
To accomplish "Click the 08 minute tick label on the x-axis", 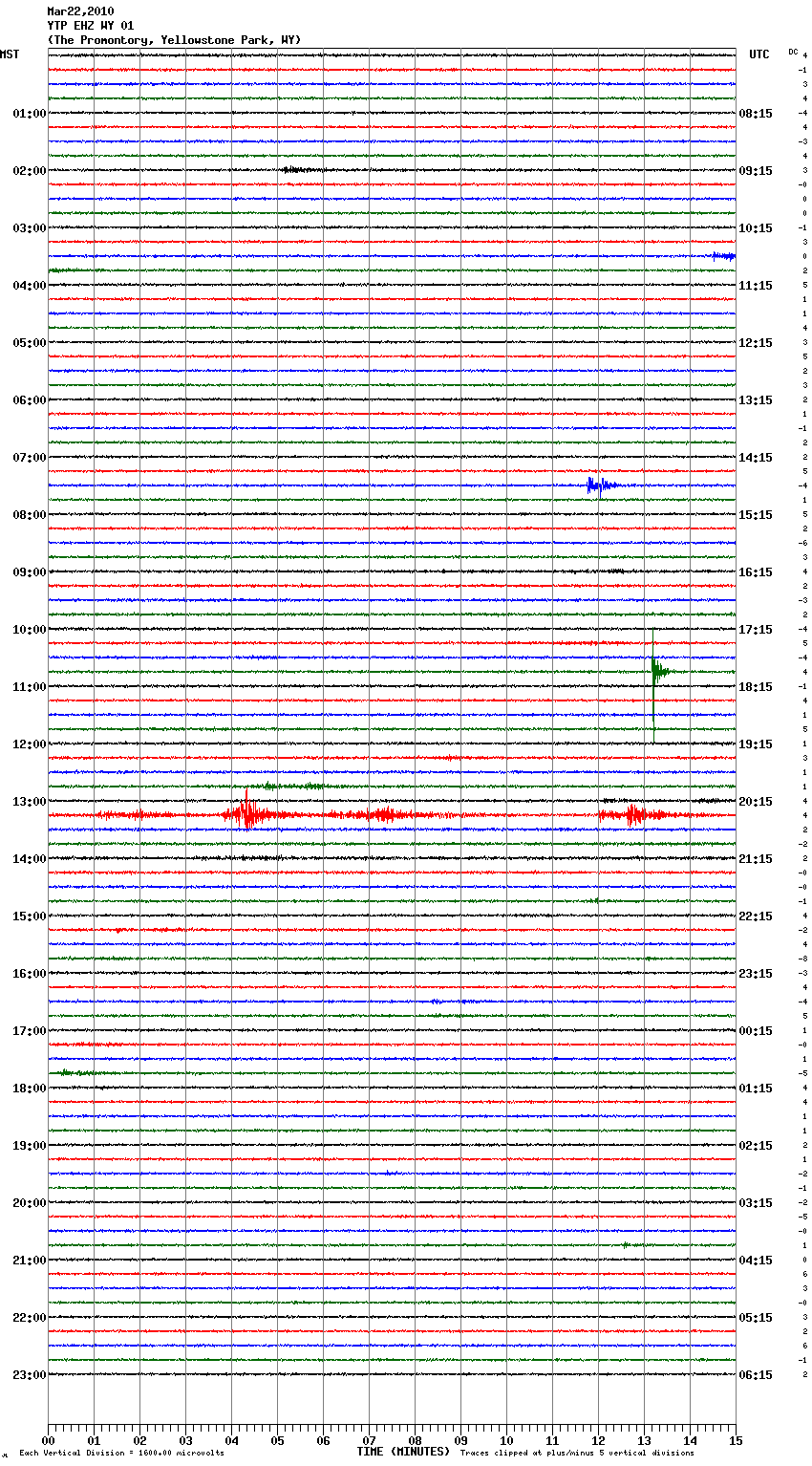I will click(415, 1440).
